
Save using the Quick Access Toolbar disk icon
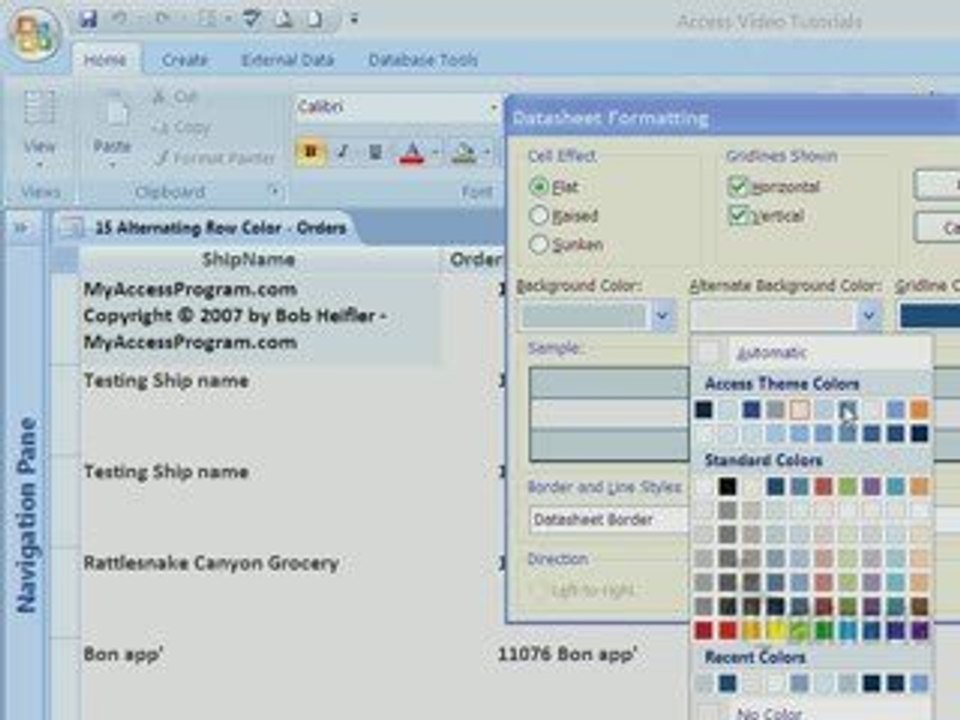coord(89,19)
